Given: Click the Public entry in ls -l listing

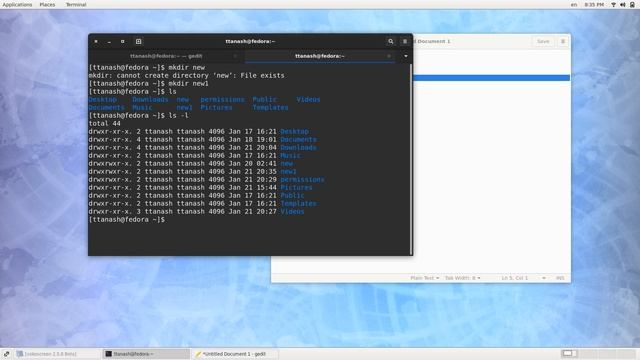Looking at the screenshot, I should (292, 196).
